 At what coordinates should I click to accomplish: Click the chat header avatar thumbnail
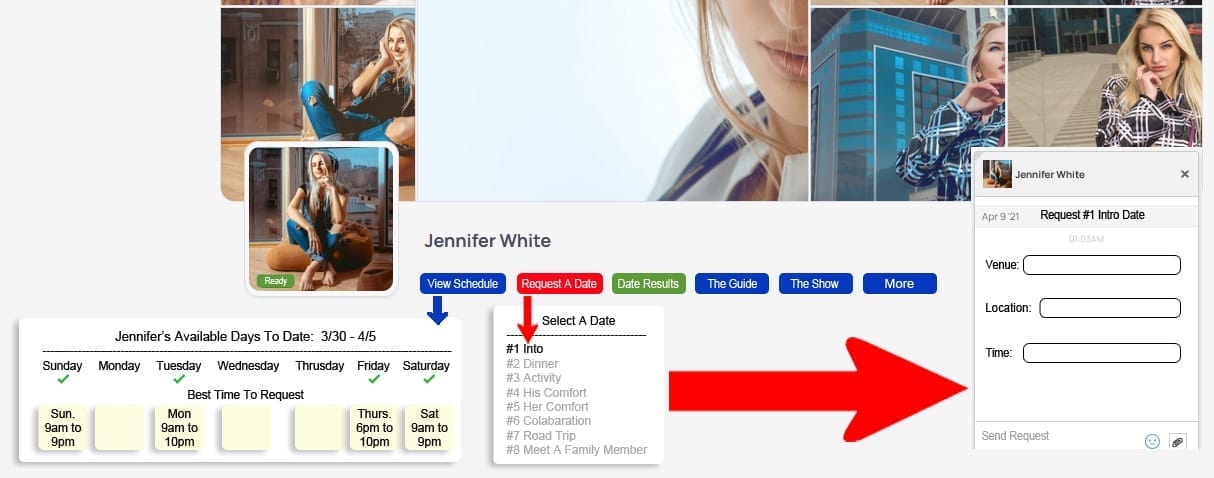(997, 174)
